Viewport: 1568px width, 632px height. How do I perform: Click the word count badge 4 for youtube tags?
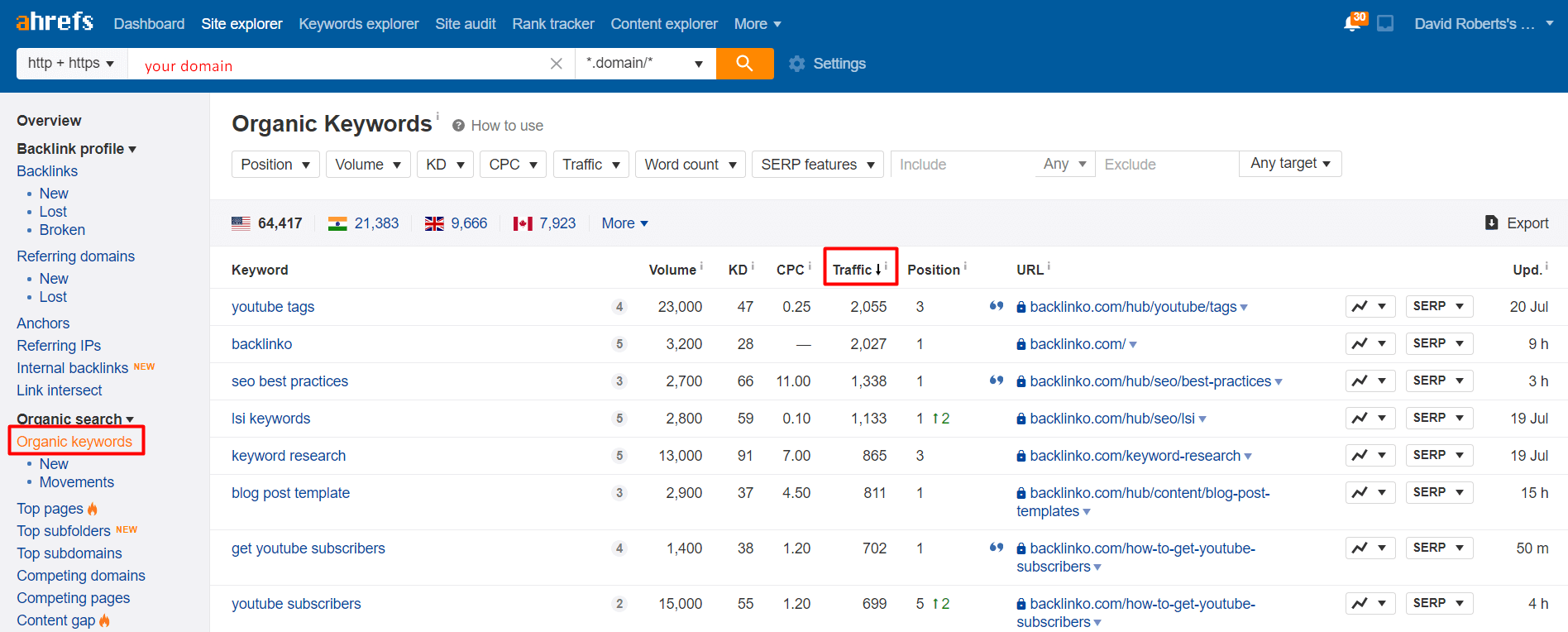[x=619, y=307]
